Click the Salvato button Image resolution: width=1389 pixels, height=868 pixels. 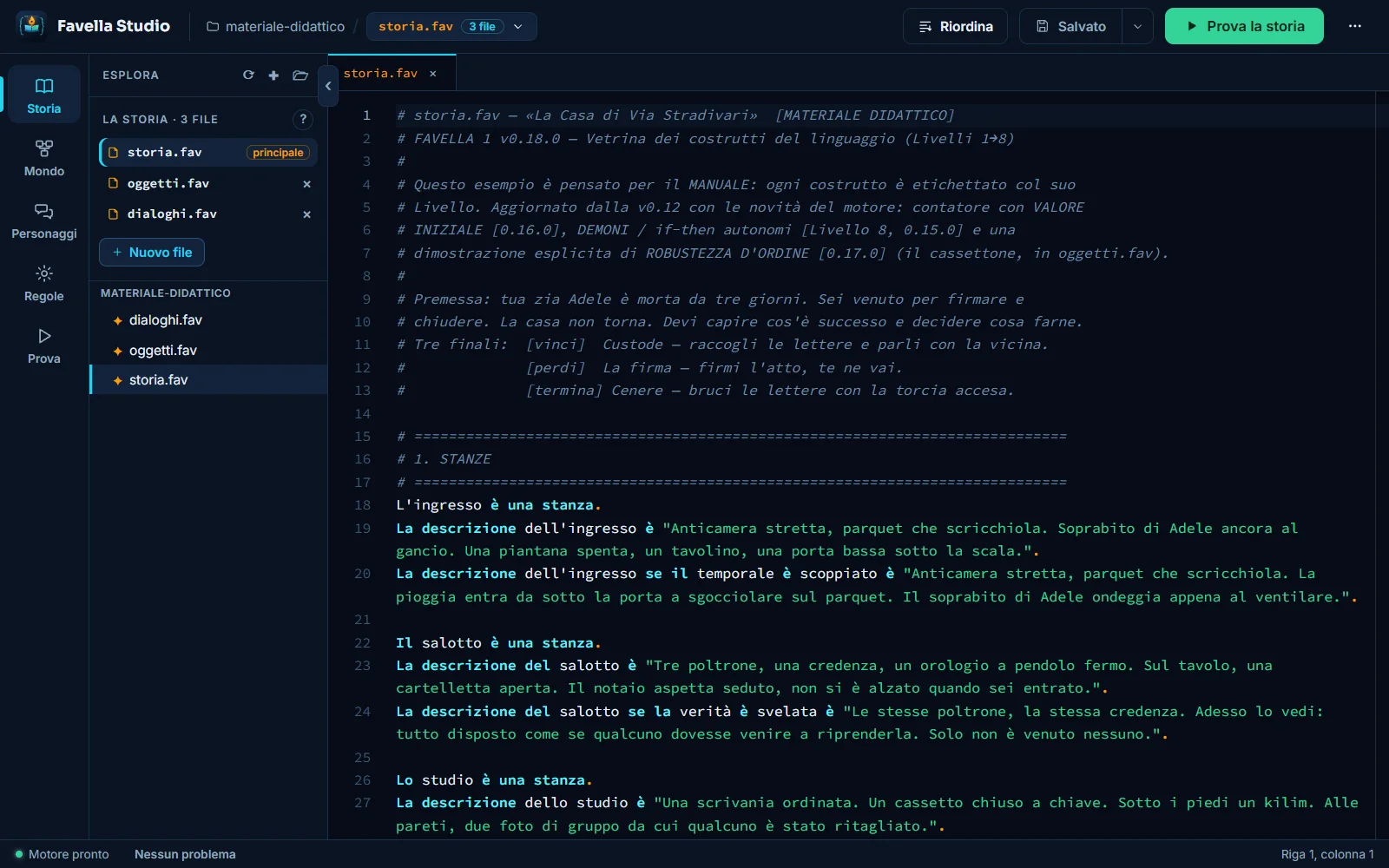pyautogui.click(x=1070, y=26)
